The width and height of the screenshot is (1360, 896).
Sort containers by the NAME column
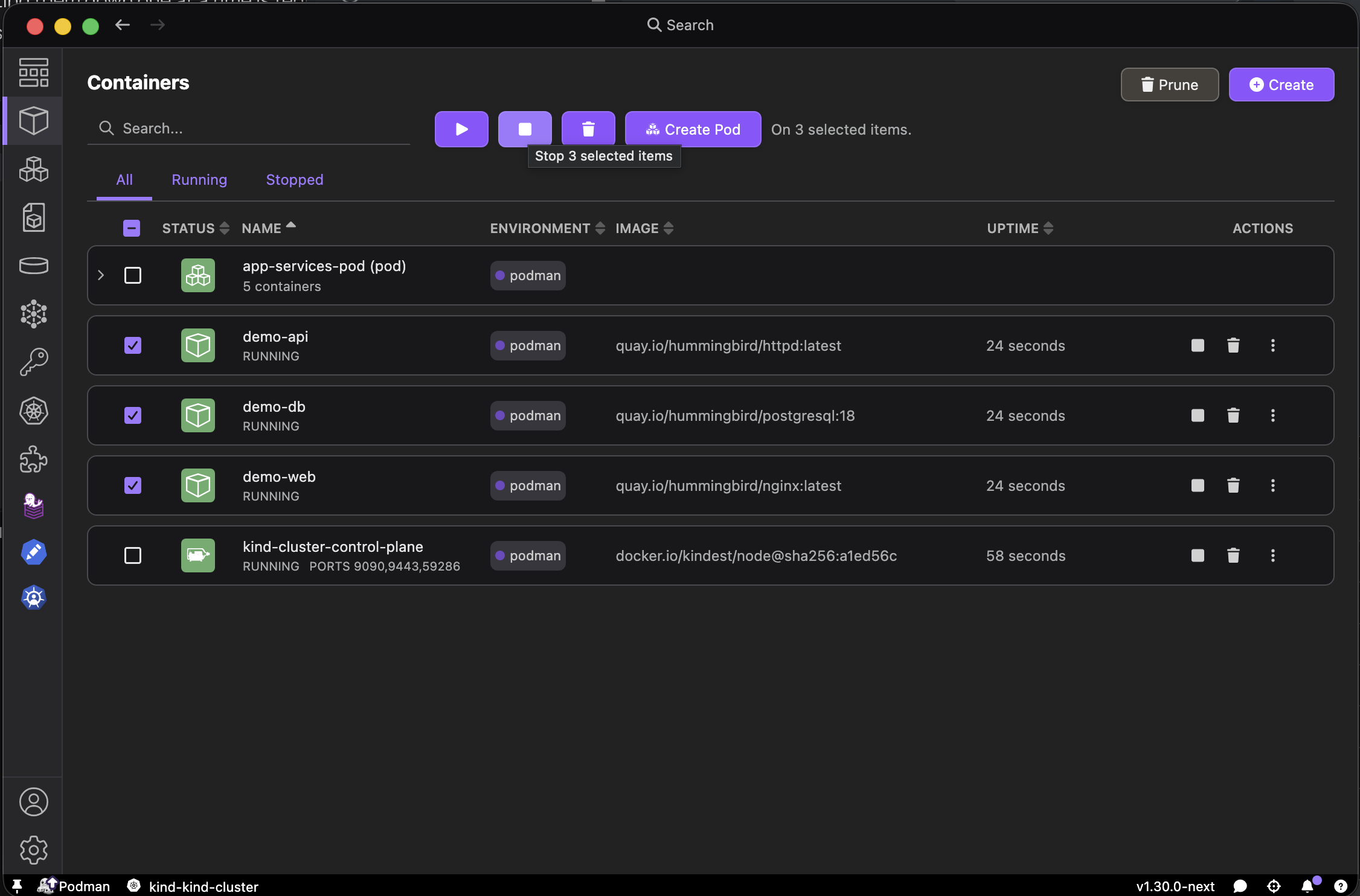pyautogui.click(x=269, y=228)
